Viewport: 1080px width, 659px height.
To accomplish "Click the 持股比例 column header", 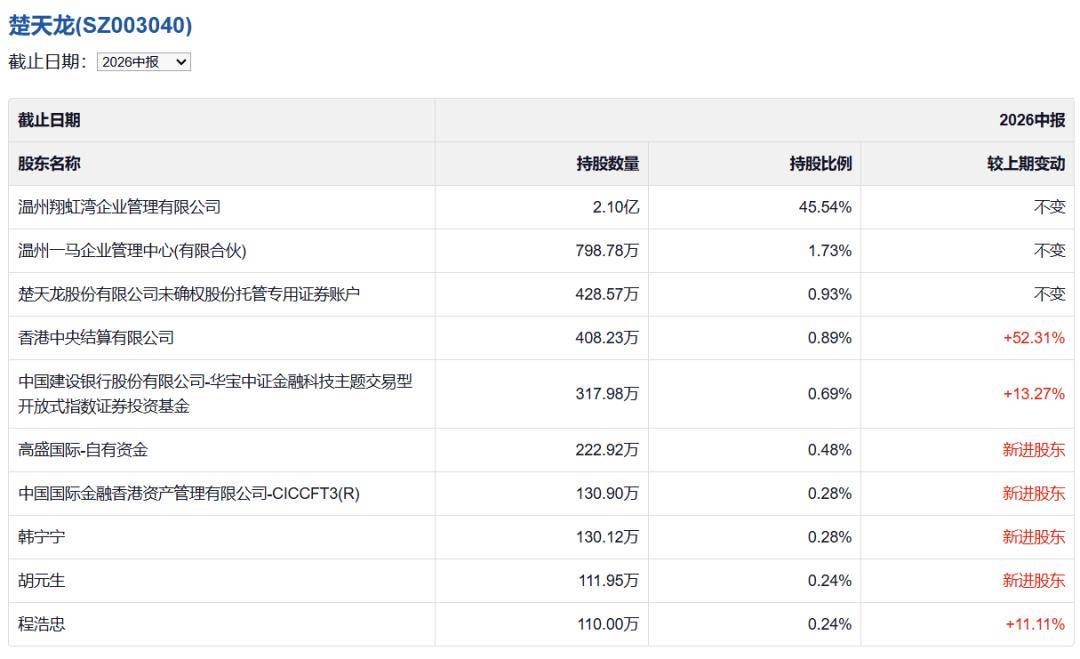I will pos(820,164).
